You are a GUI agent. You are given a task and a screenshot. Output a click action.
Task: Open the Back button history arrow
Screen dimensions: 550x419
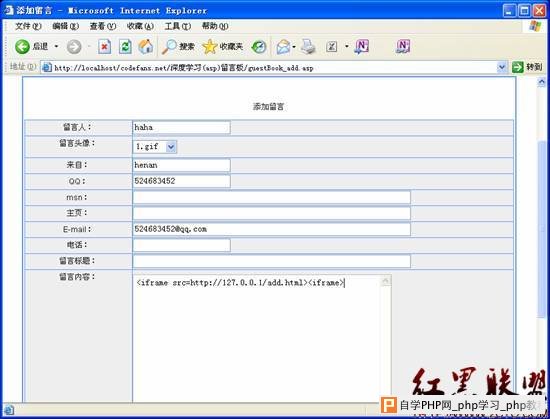coord(56,46)
